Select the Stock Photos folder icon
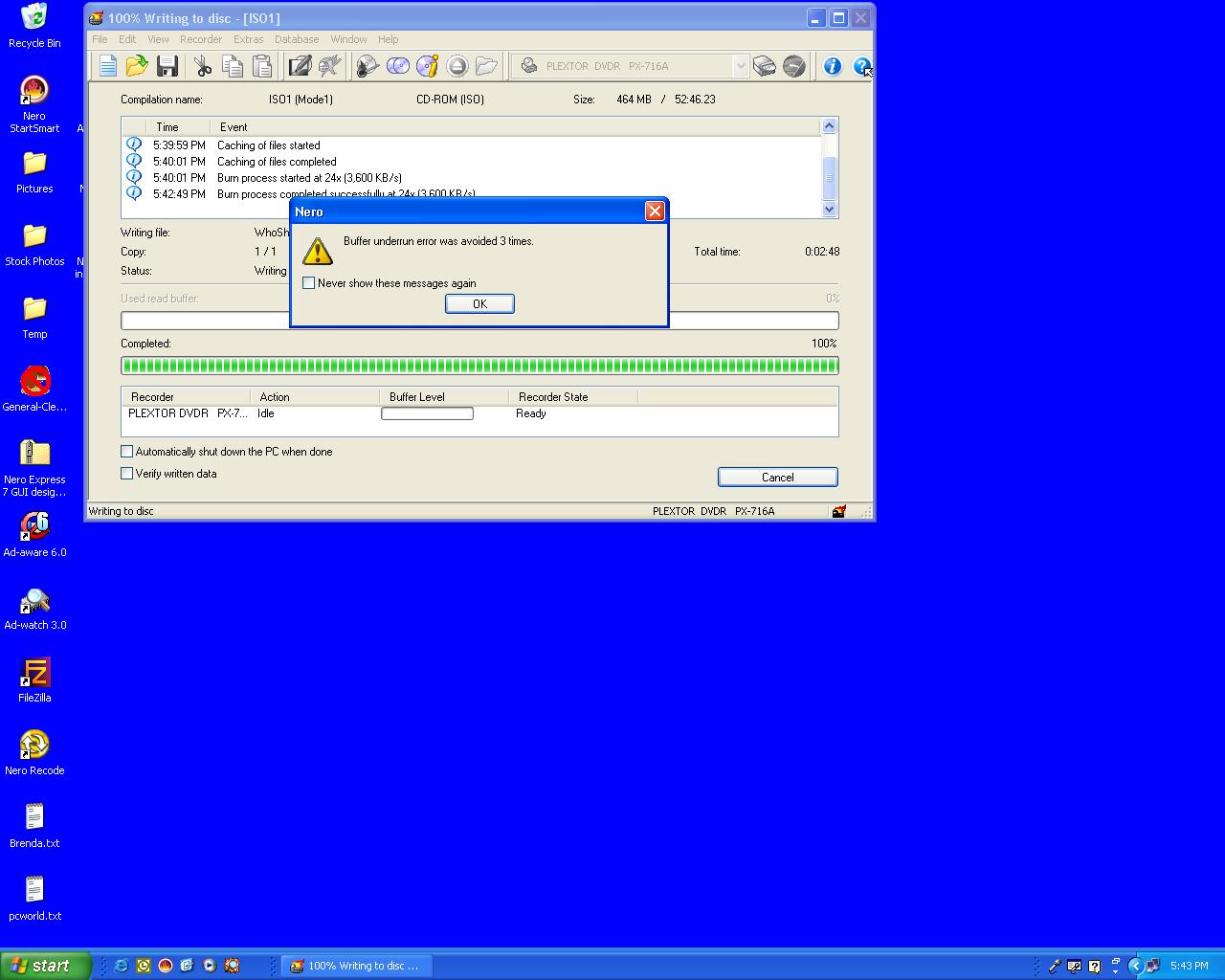This screenshot has width=1225, height=980. (x=34, y=245)
